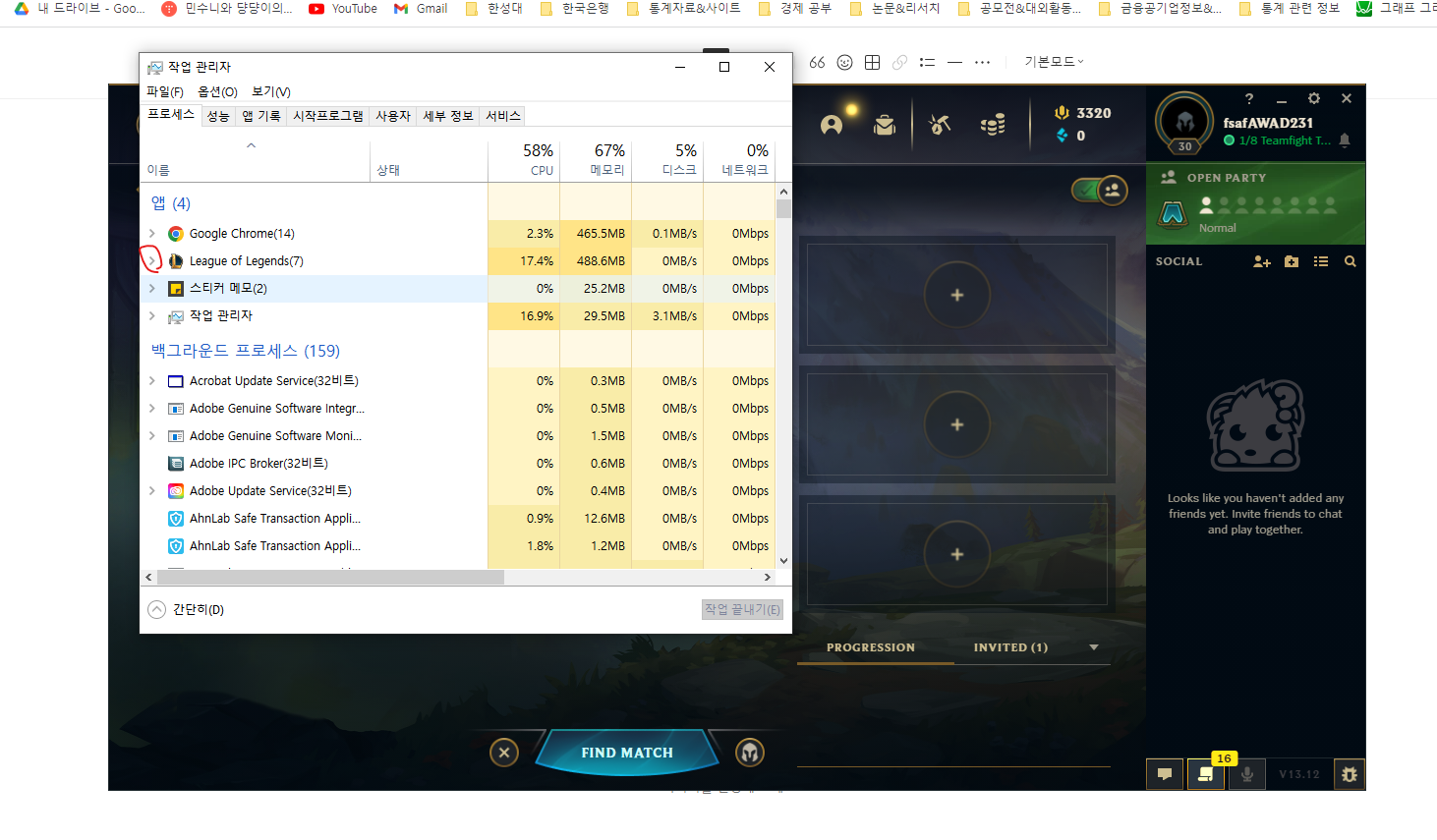The width and height of the screenshot is (1437, 840).
Task: Open more options ellipsis in editor toolbar
Action: (982, 62)
